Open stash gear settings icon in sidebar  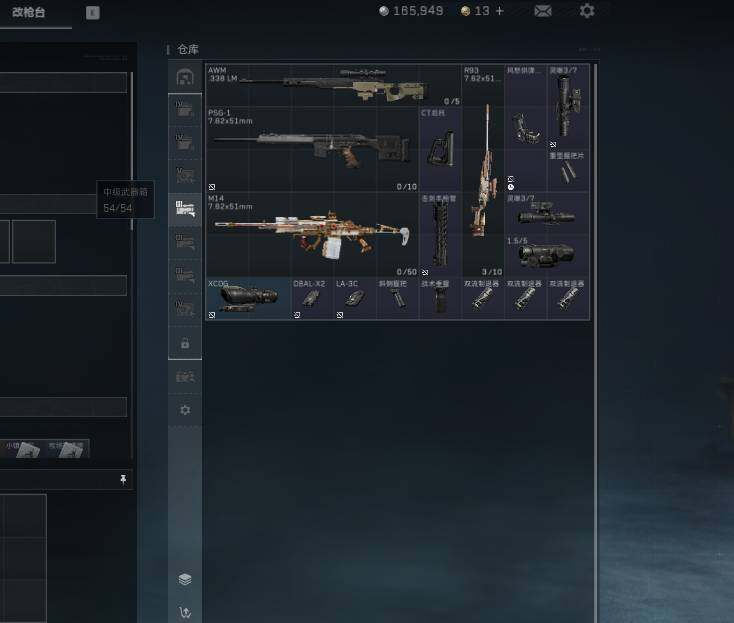185,410
